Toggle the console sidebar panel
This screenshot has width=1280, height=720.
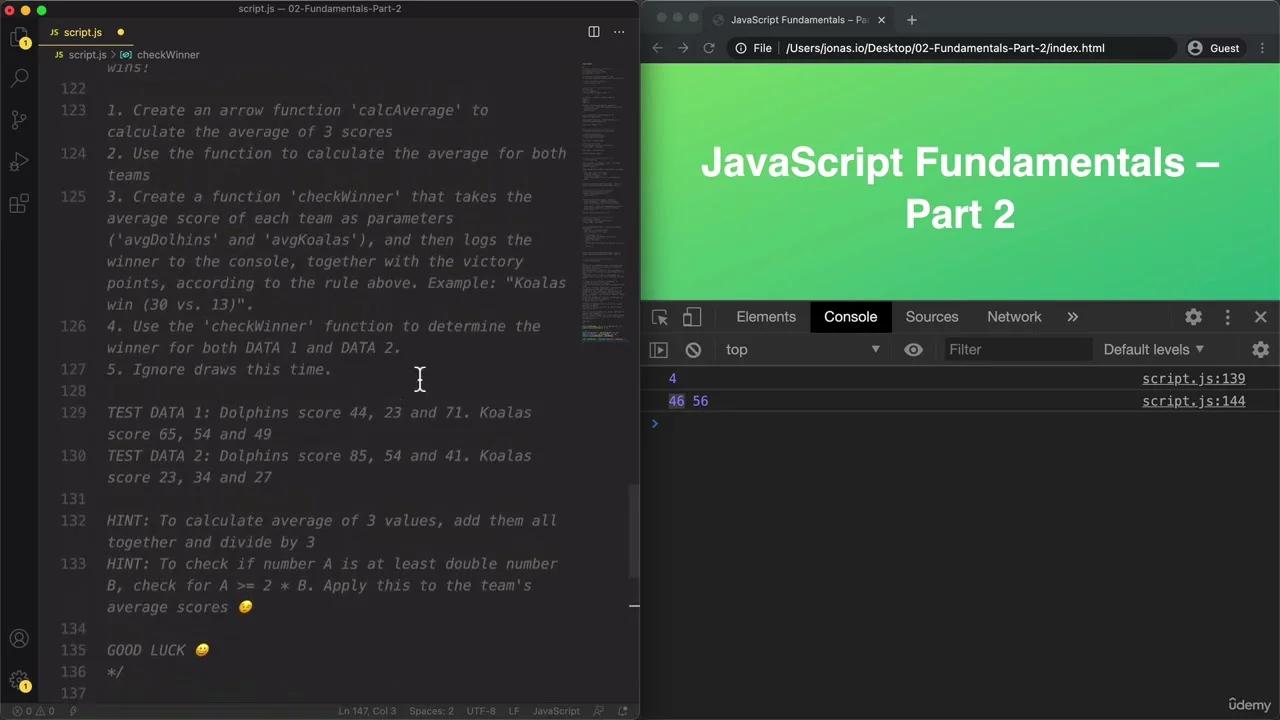coord(658,350)
